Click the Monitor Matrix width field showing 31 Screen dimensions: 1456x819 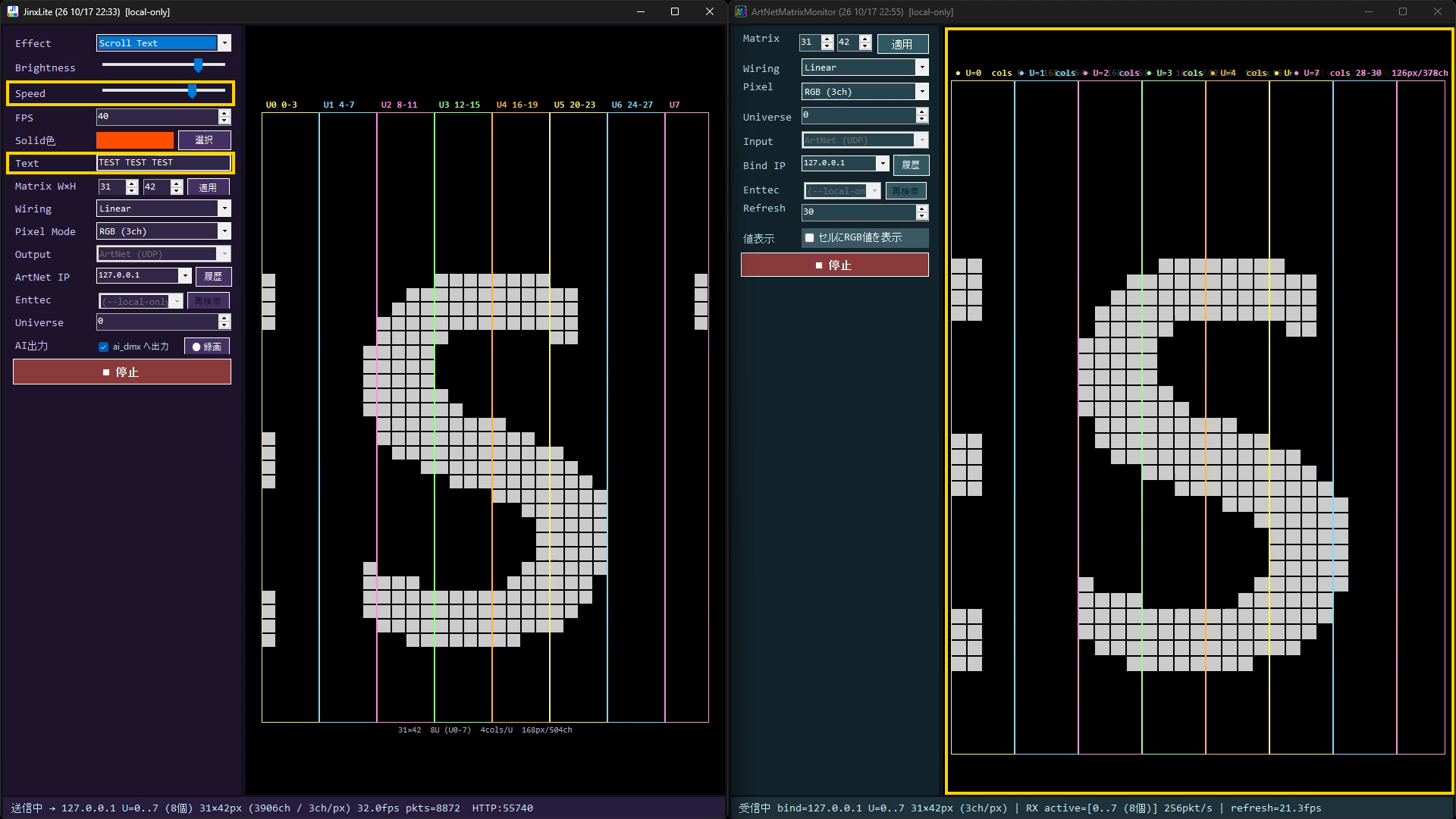811,42
